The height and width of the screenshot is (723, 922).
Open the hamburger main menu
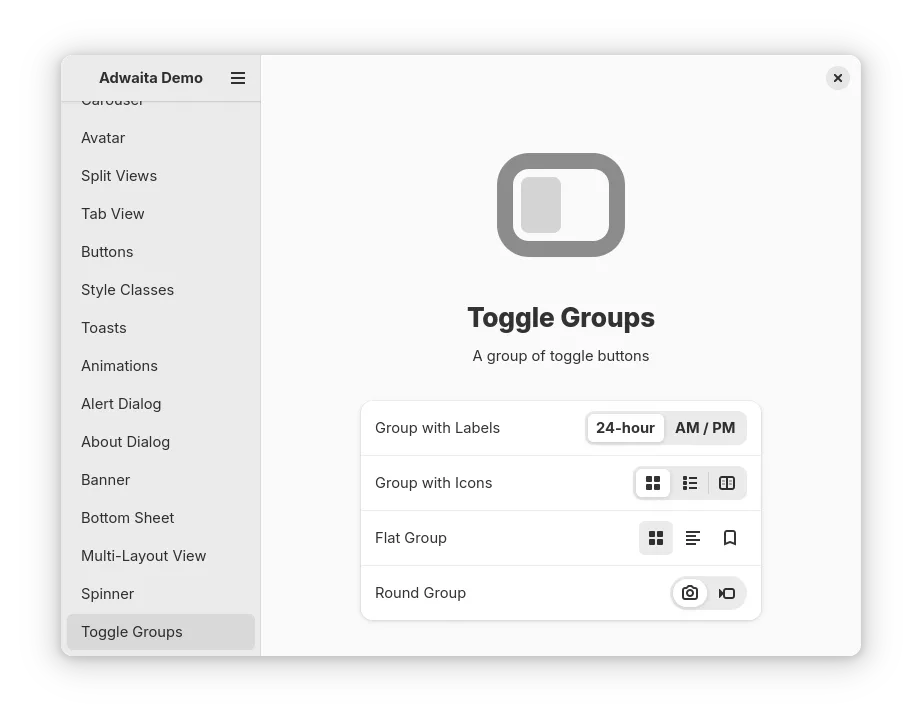(x=238, y=78)
